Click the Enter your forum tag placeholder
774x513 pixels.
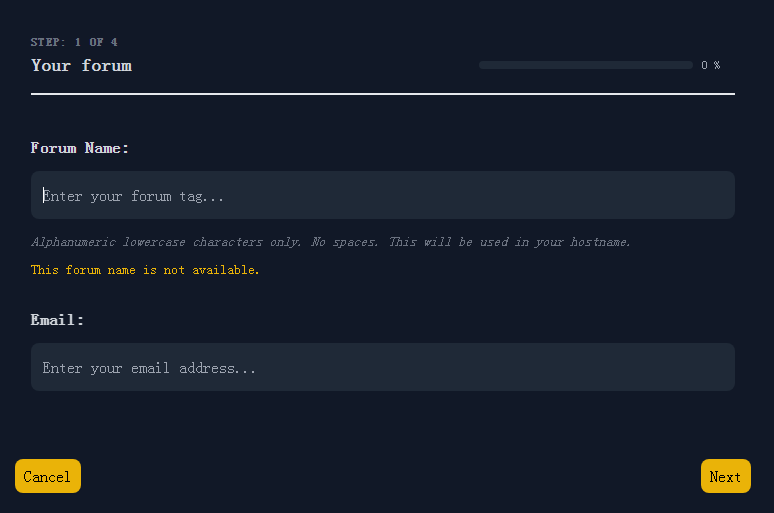pos(133,197)
